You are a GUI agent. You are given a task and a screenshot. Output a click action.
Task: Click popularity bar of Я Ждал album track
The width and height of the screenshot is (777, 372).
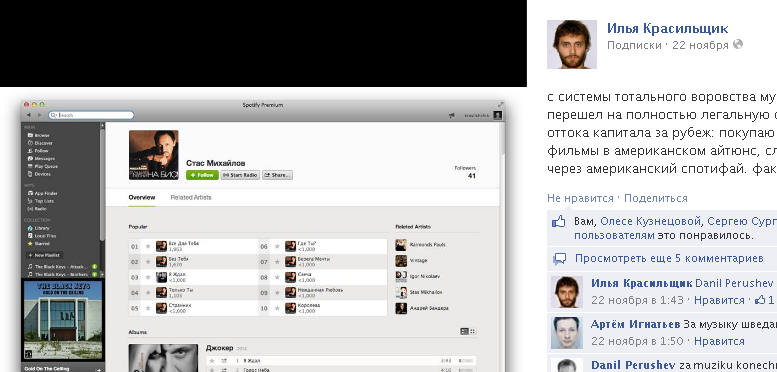tap(467, 361)
